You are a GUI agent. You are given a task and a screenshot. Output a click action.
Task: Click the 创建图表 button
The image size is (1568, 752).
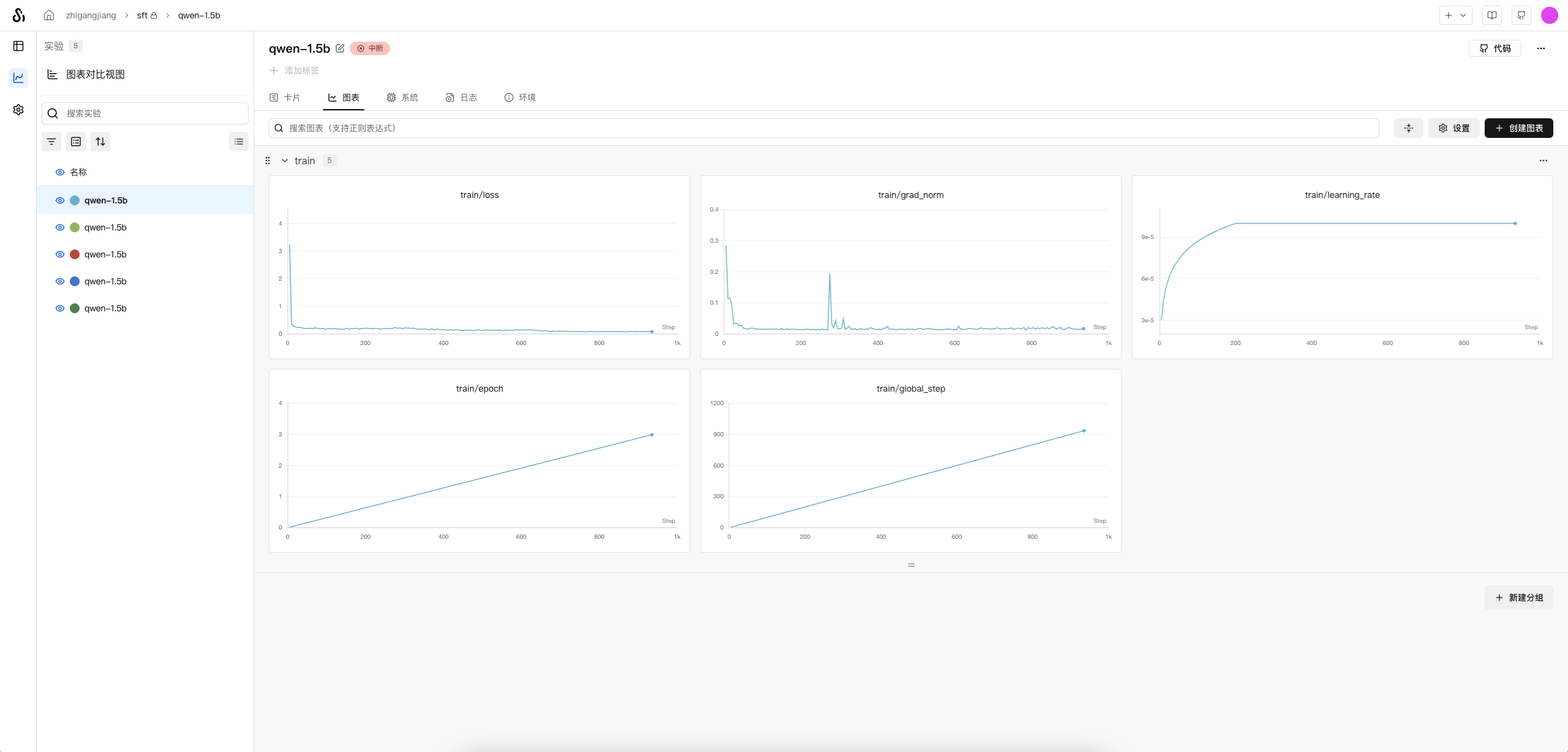tap(1518, 128)
